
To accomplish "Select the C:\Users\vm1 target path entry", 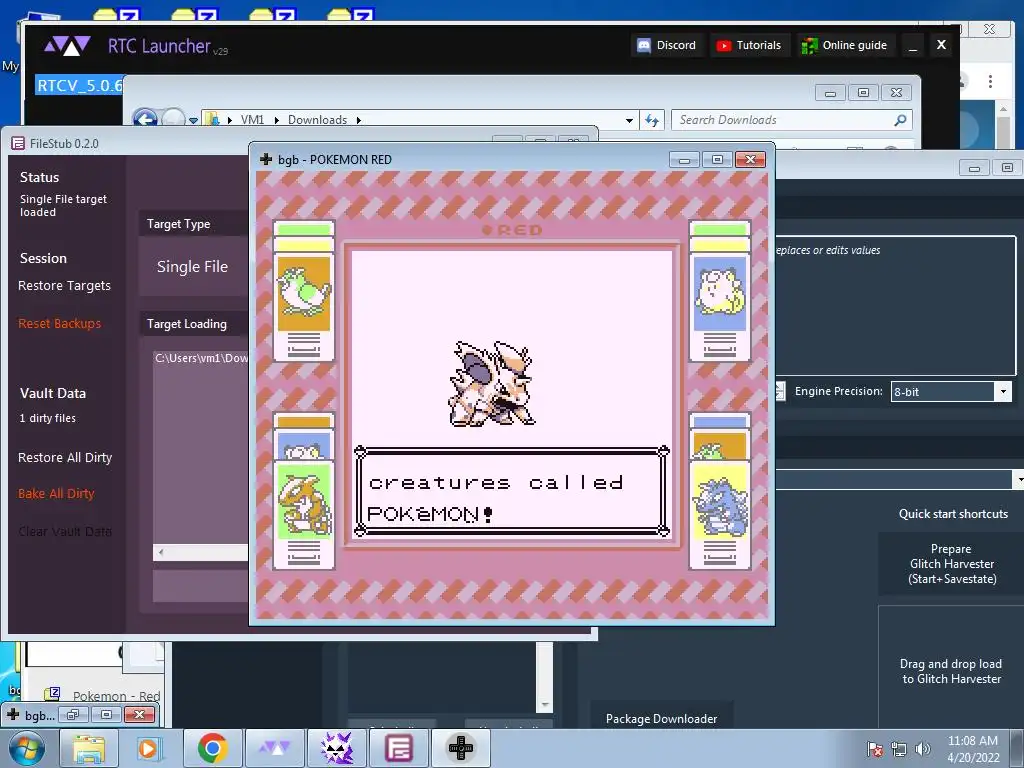I will (201, 358).
